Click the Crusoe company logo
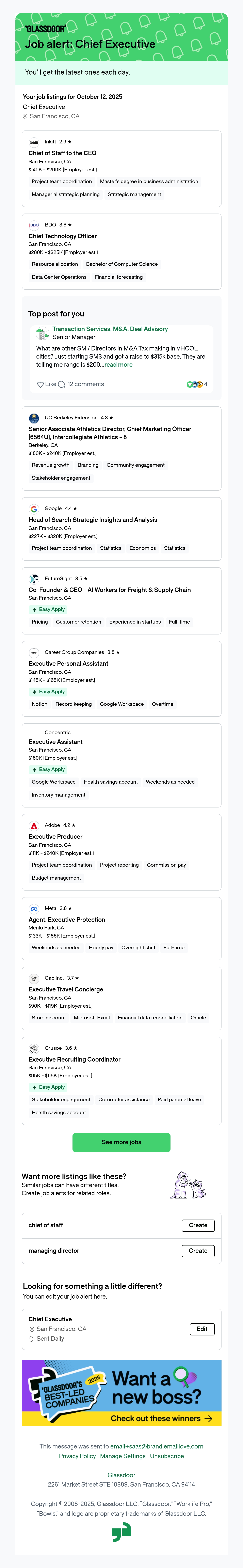The width and height of the screenshot is (243, 1568). (34, 1049)
